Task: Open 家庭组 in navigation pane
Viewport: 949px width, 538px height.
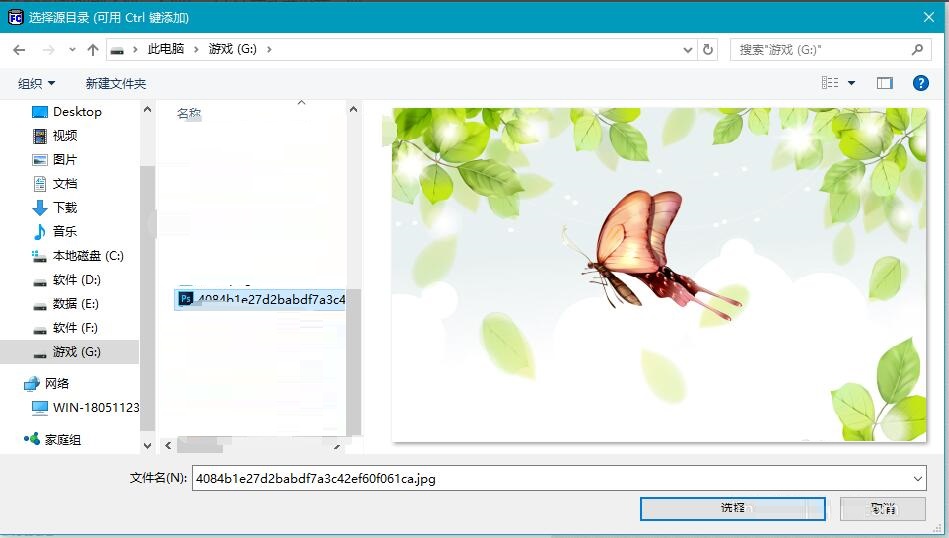Action: point(63,440)
